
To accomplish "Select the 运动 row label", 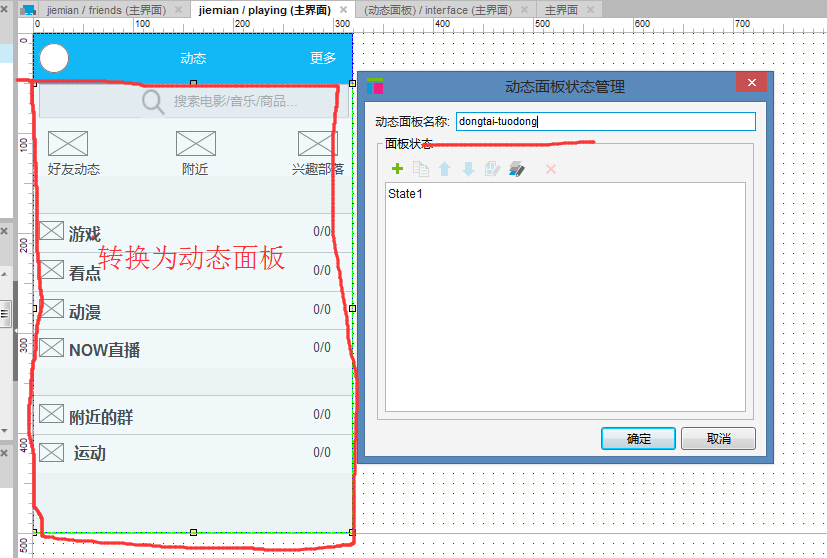I will (90, 453).
